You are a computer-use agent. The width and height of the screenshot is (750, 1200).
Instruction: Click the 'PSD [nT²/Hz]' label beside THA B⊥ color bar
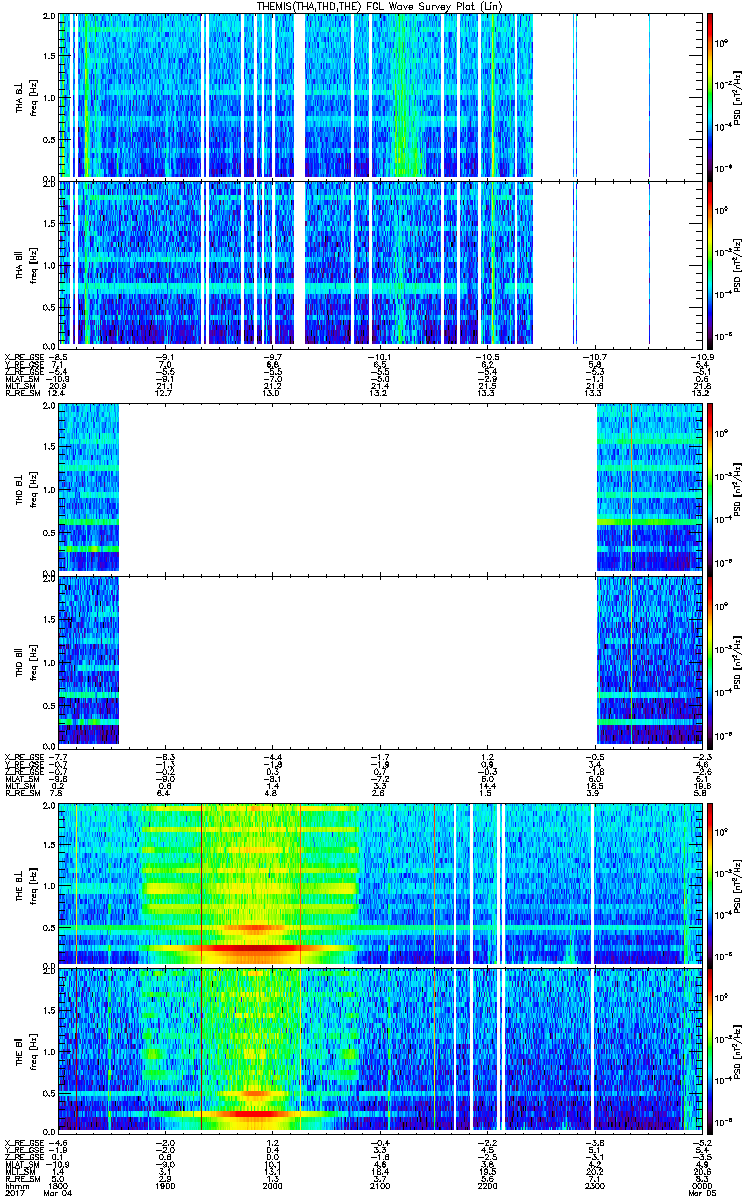click(738, 97)
